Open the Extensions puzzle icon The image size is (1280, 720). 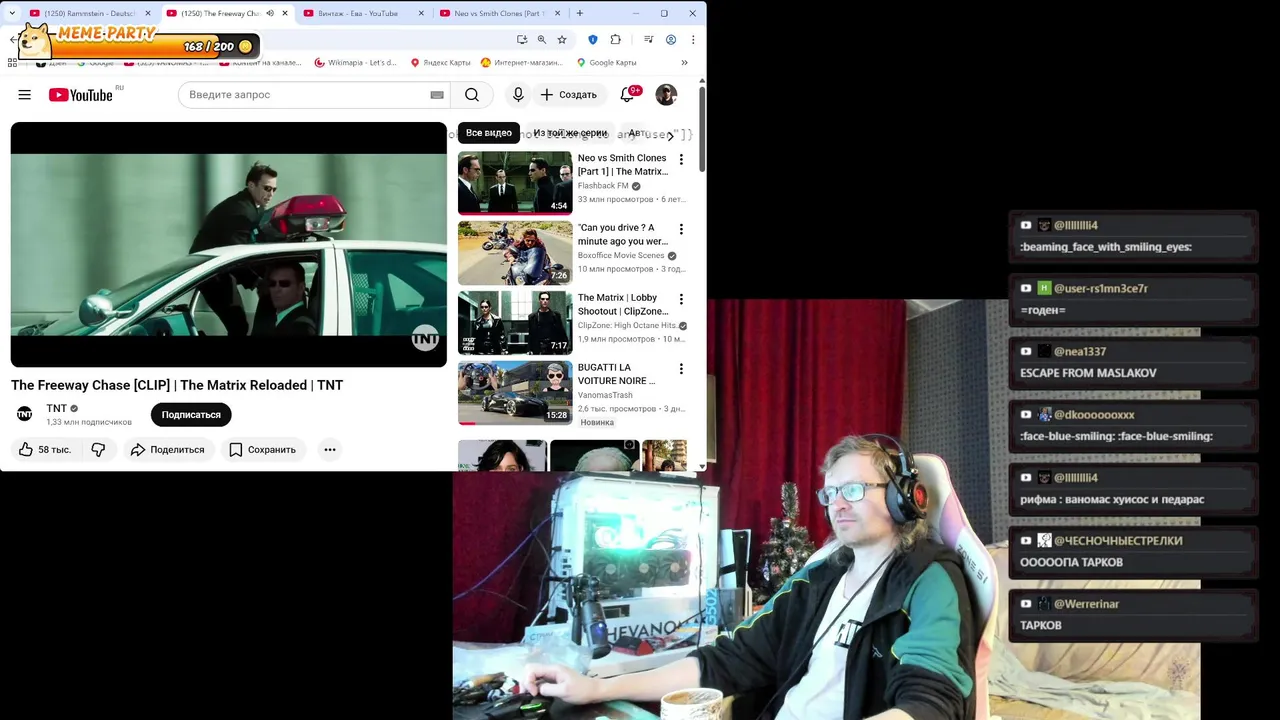615,40
